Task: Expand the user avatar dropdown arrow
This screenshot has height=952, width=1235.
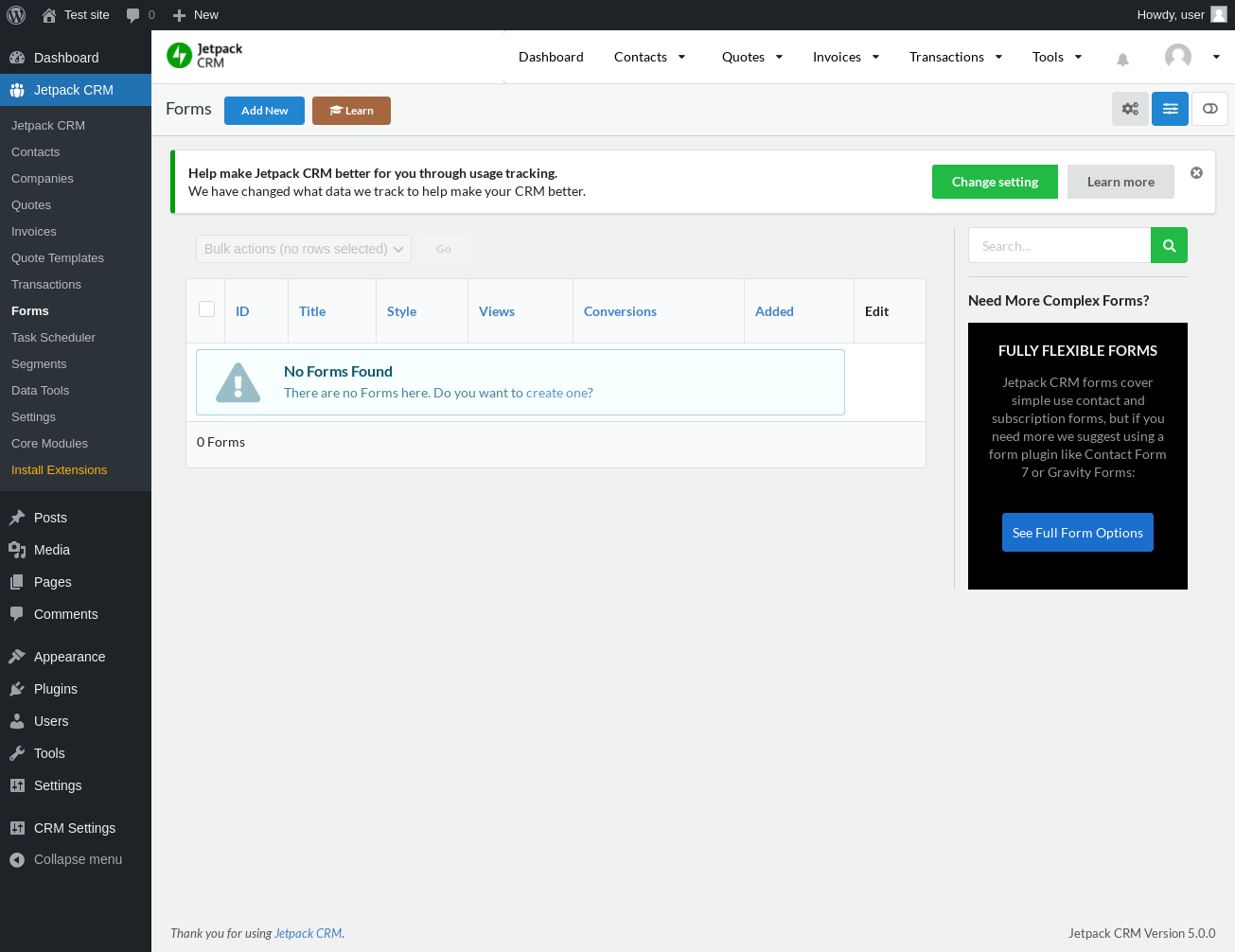Action: [1216, 57]
